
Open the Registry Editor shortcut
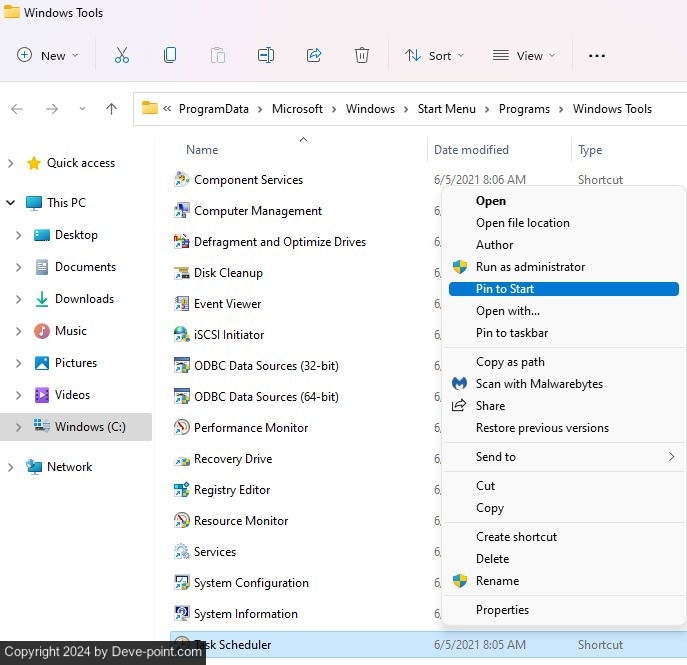click(x=232, y=490)
